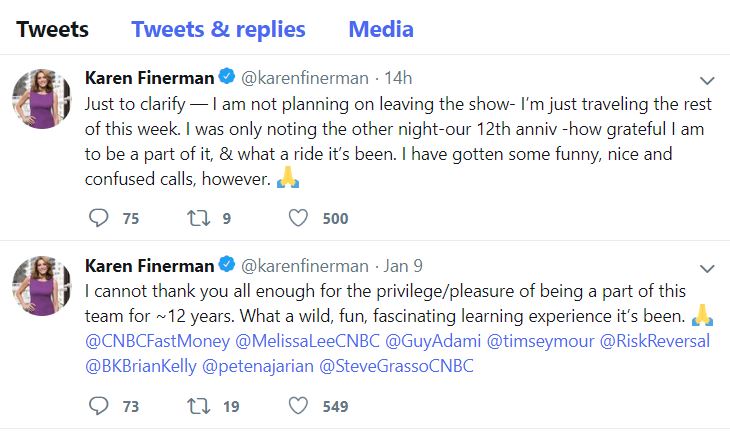
Task: Click verified badge on second tweet
Action: (227, 266)
